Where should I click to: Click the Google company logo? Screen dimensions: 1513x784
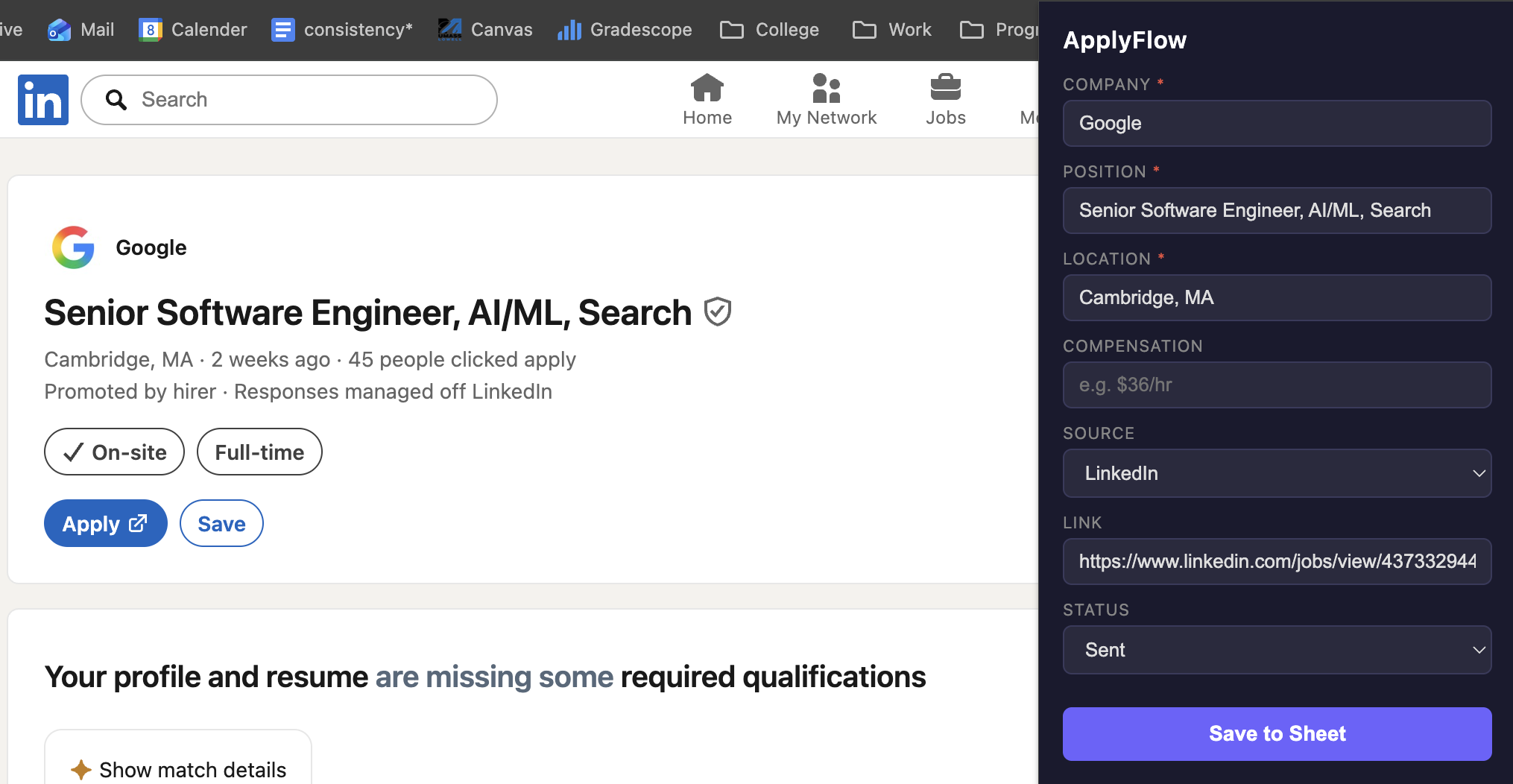73,247
